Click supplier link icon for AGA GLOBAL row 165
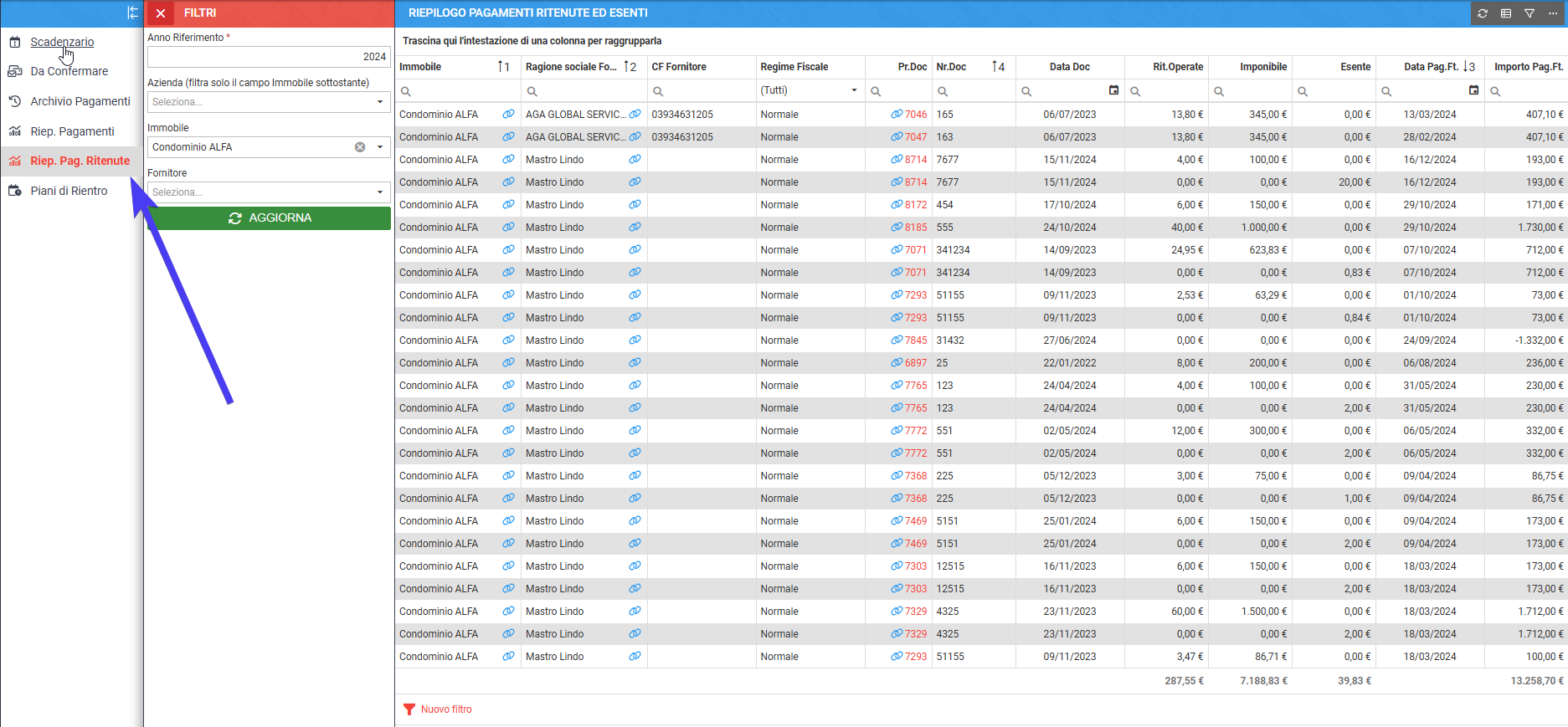Screen dimensions: 1568x727 [635, 114]
